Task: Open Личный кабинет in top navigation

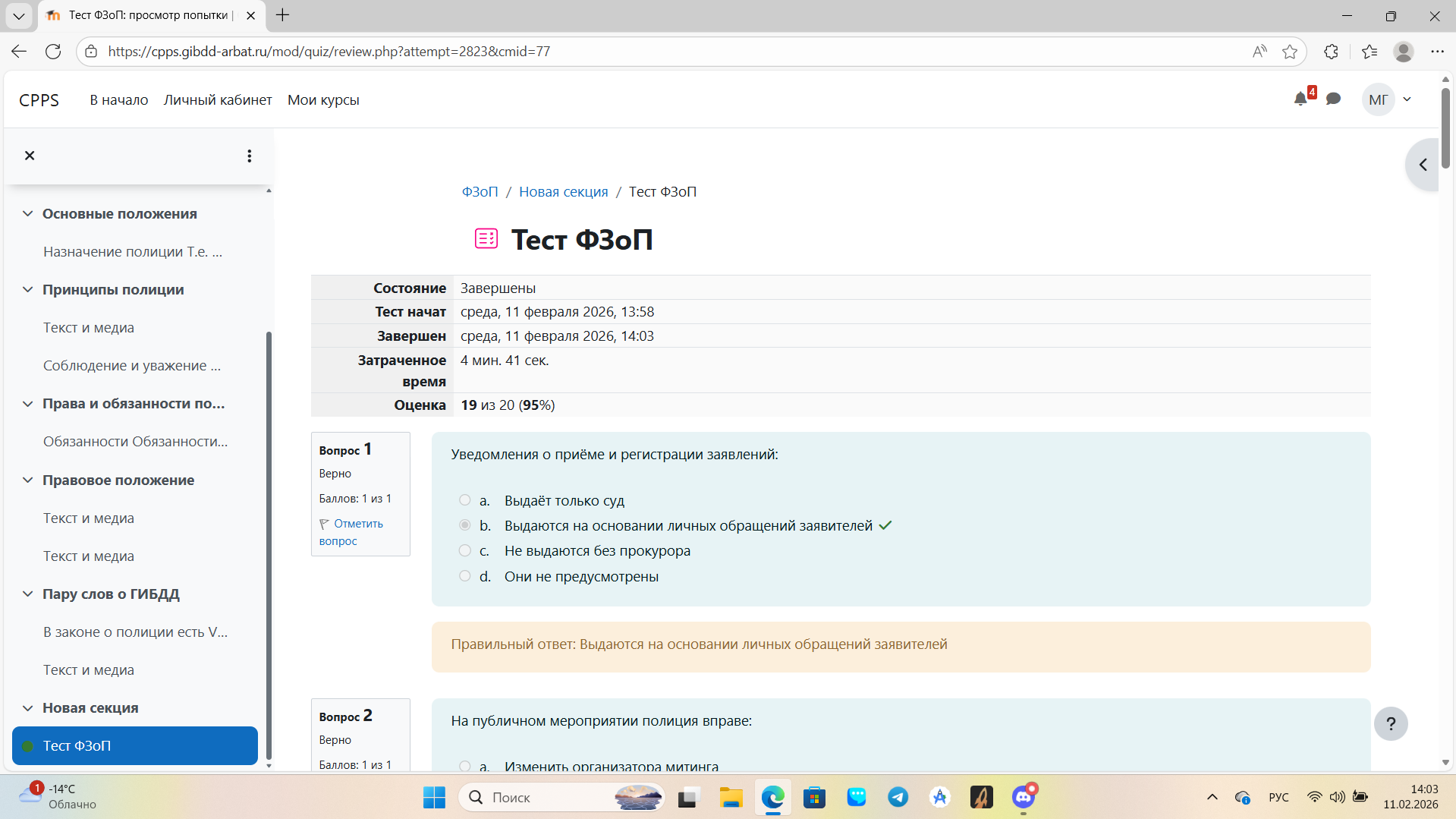Action: 218,100
